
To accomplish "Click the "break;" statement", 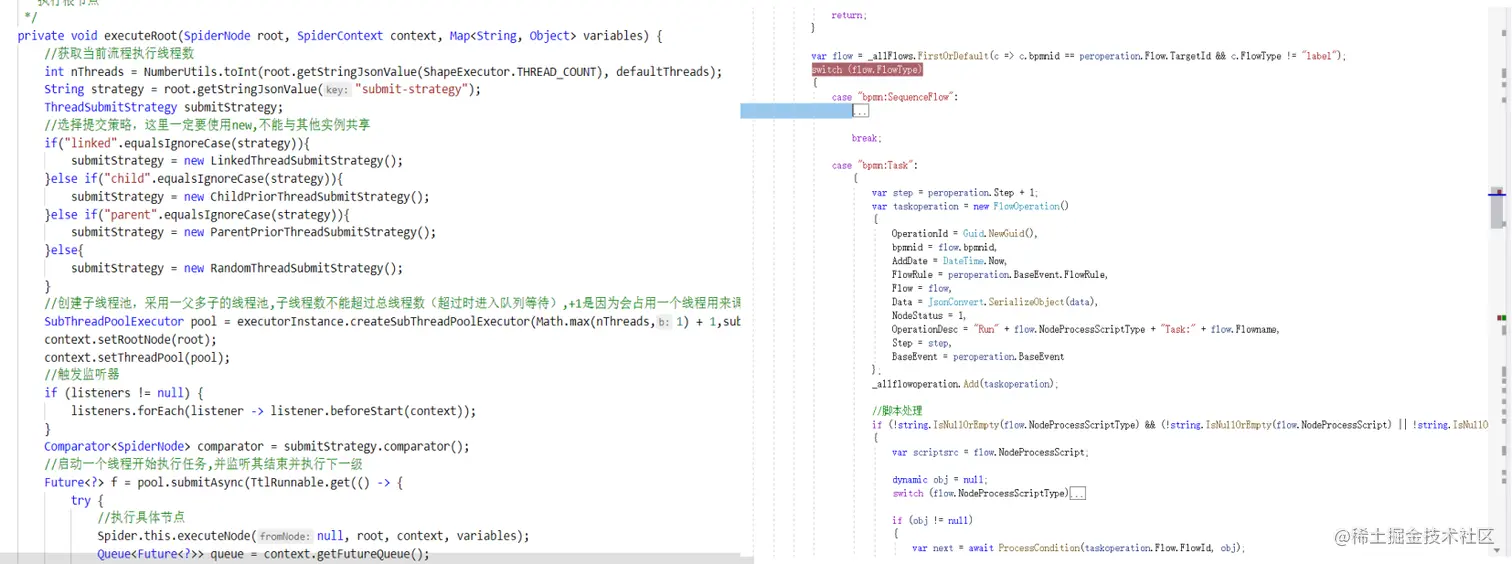I will (867, 138).
